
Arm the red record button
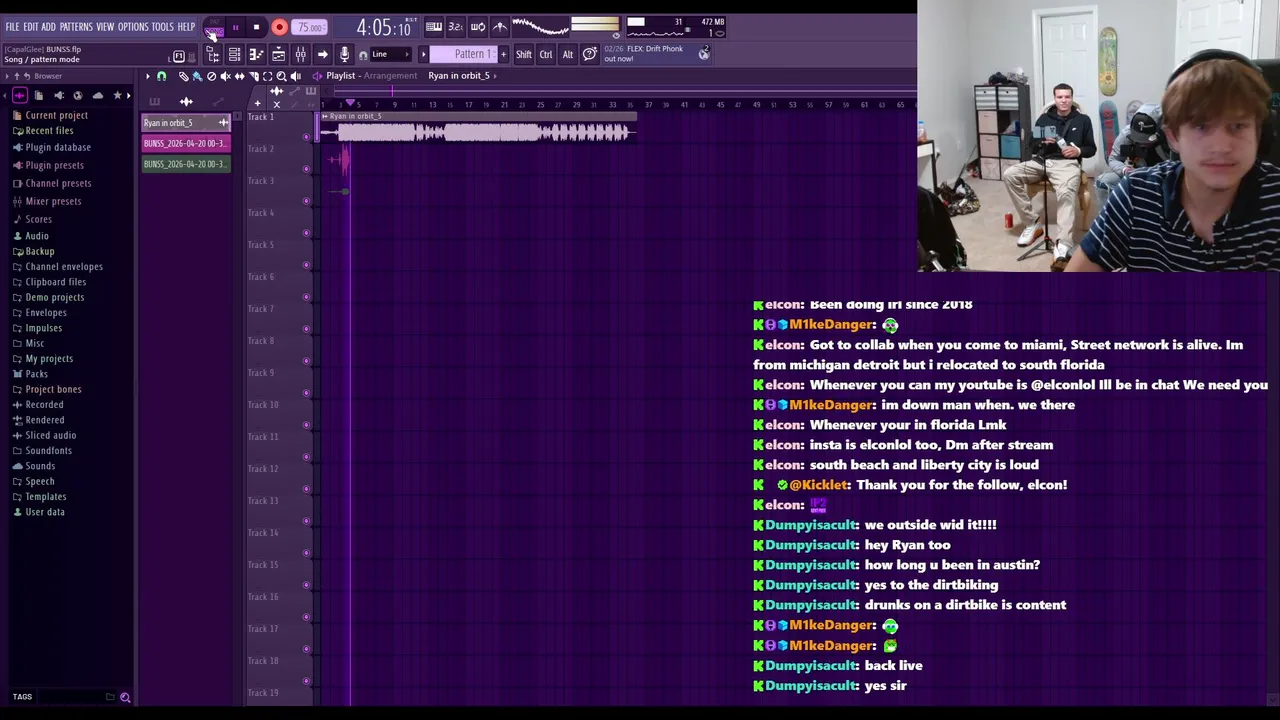point(280,28)
